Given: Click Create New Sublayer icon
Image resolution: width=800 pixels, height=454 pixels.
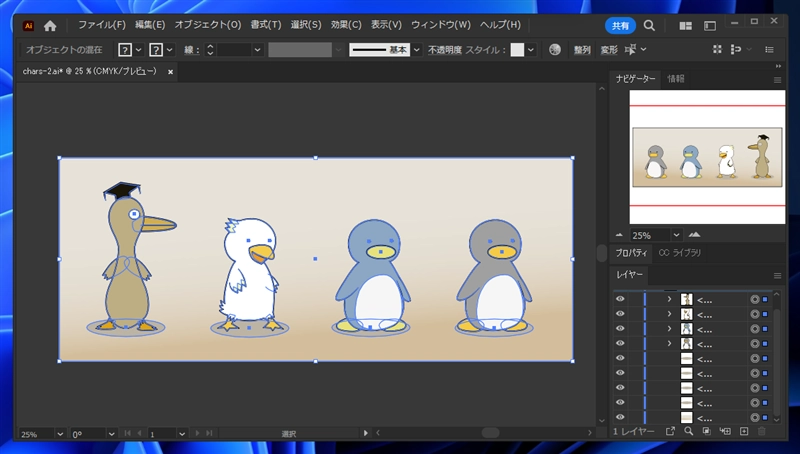Looking at the screenshot, I should point(725,432).
